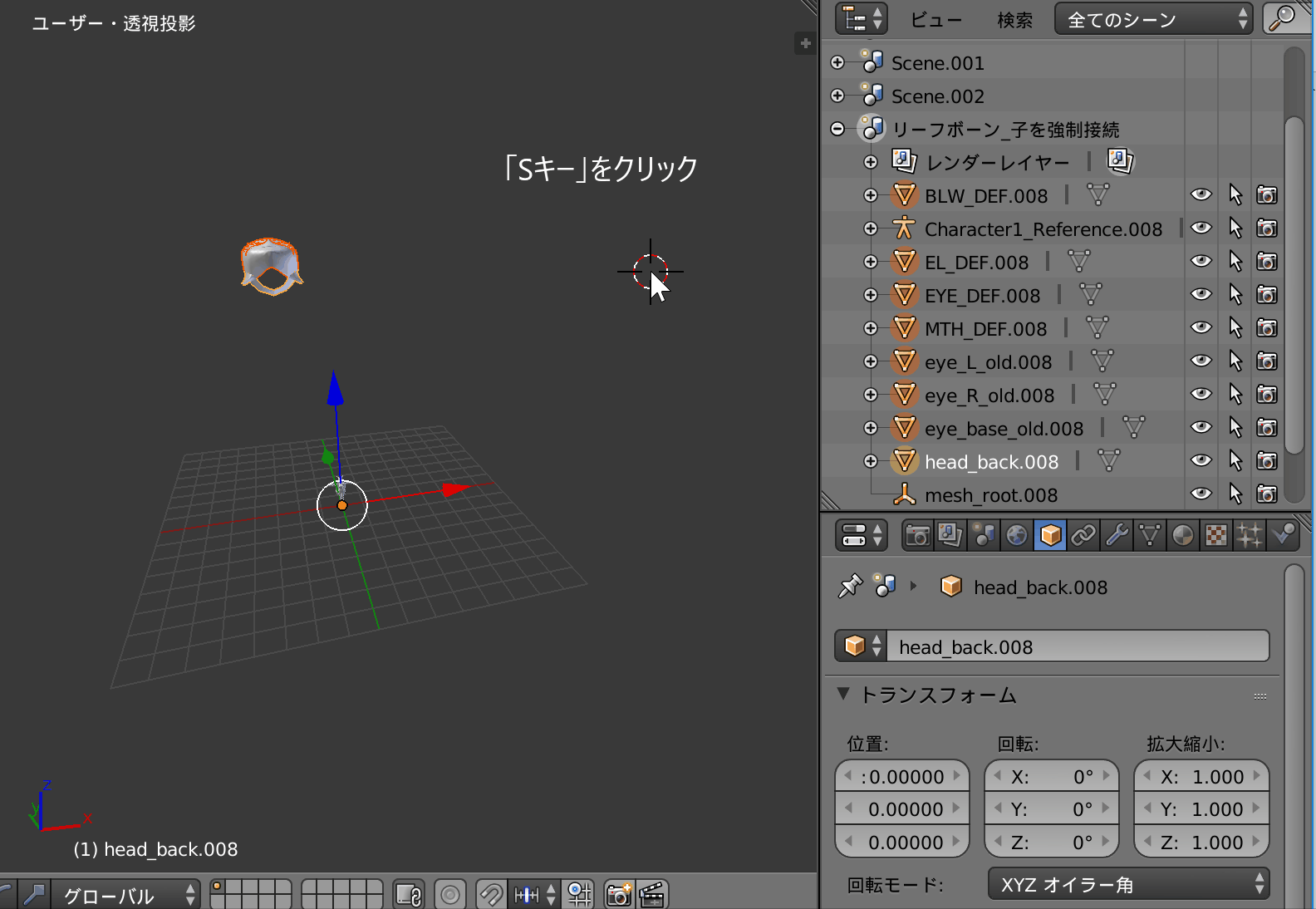Click the armature icon of Character1_Reference.008

point(904,228)
